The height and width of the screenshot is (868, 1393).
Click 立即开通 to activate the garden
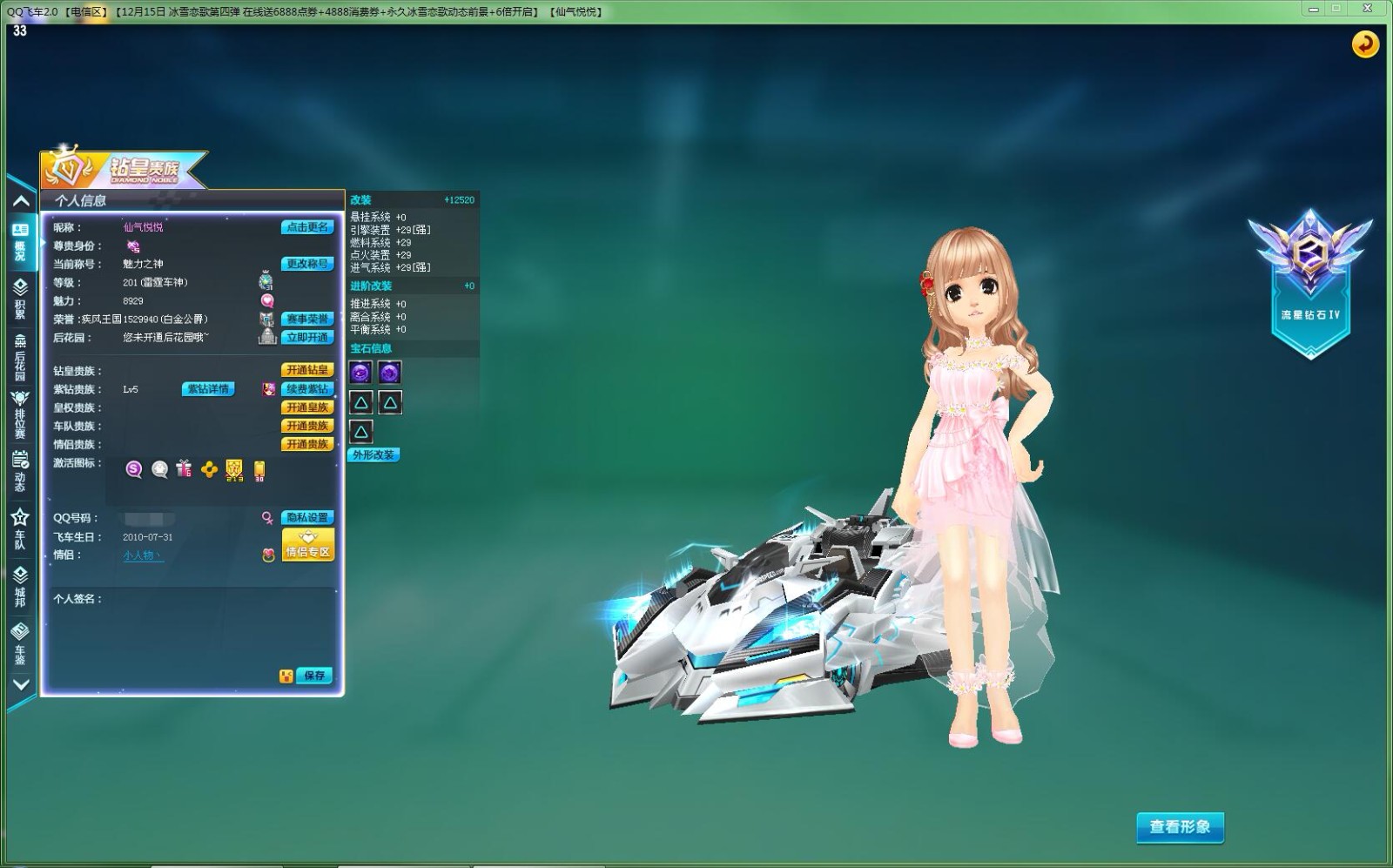(x=307, y=337)
